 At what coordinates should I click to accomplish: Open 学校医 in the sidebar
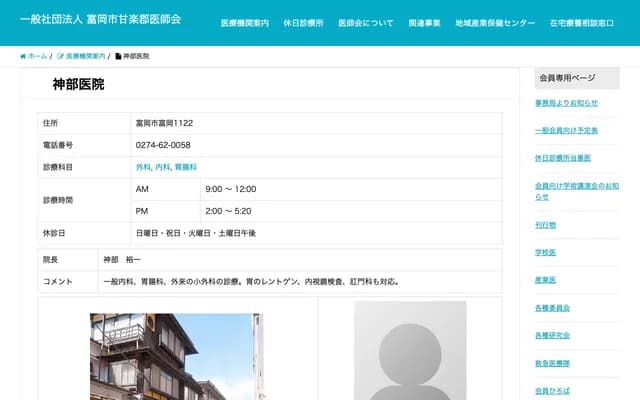pos(545,252)
